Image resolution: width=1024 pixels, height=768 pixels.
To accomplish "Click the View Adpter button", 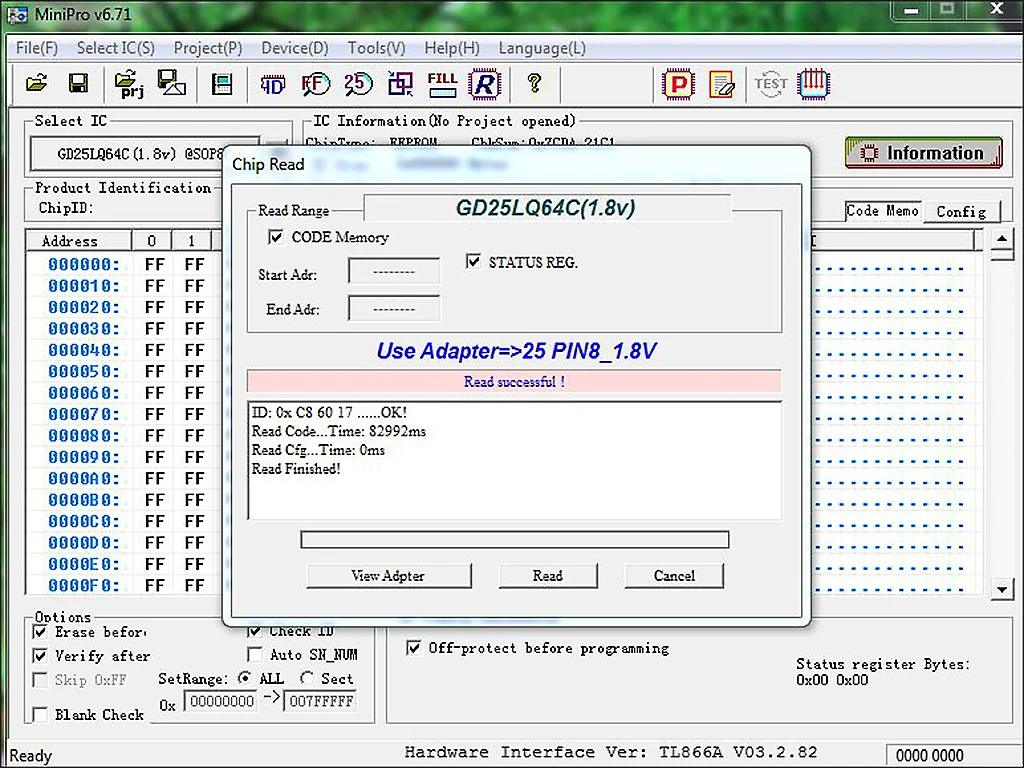I will [389, 575].
